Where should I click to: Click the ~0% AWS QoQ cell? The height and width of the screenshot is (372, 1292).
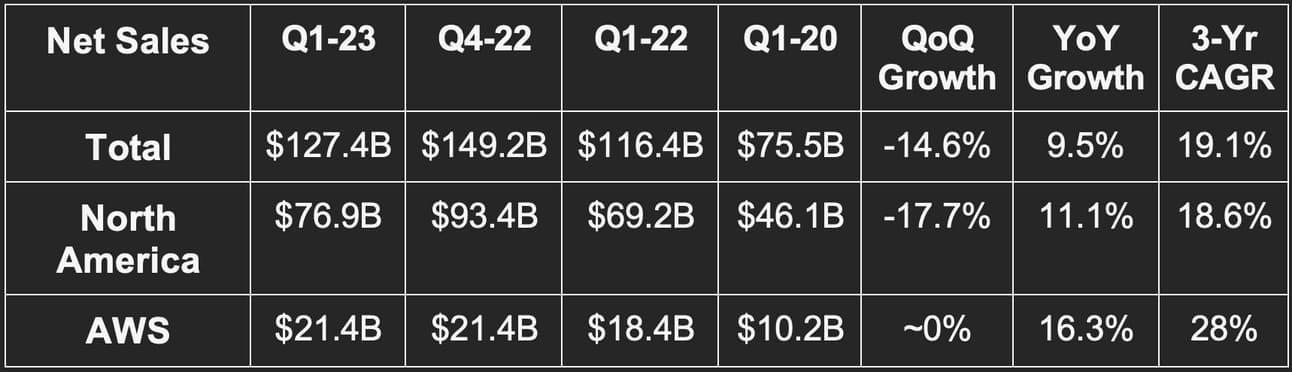pos(936,329)
